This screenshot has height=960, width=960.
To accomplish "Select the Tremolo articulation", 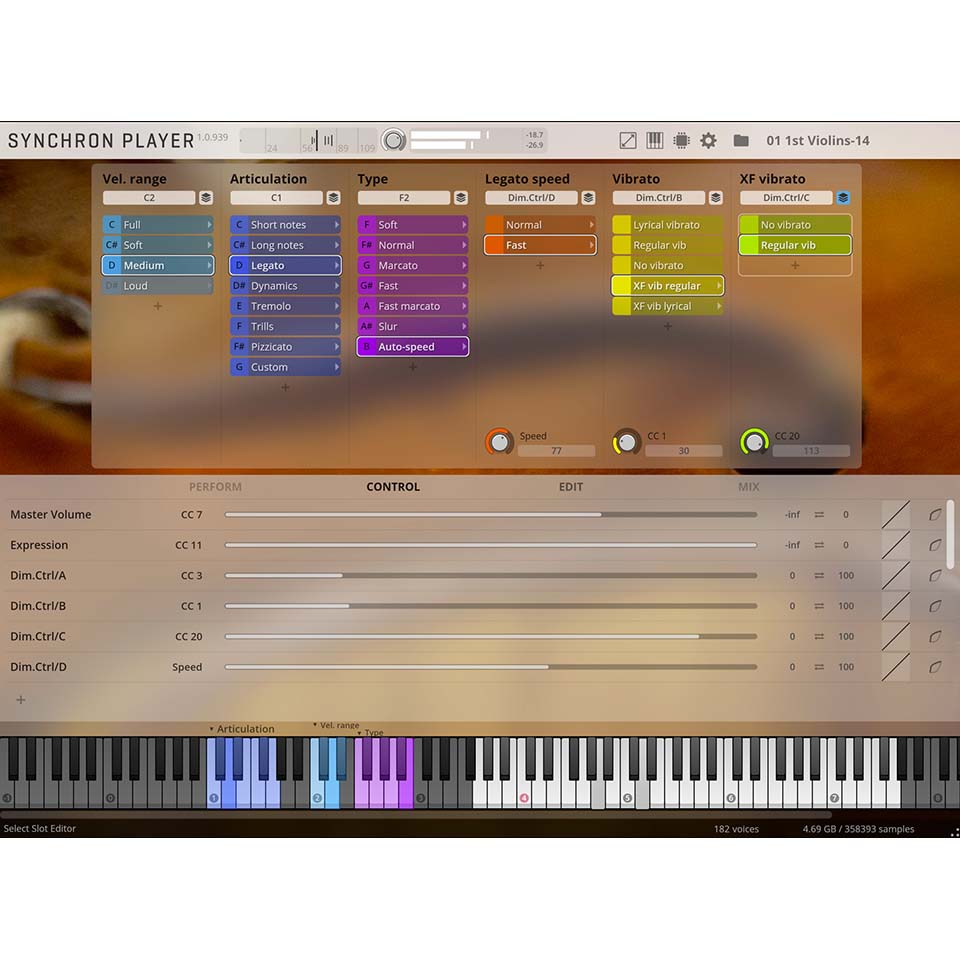I will coord(285,305).
